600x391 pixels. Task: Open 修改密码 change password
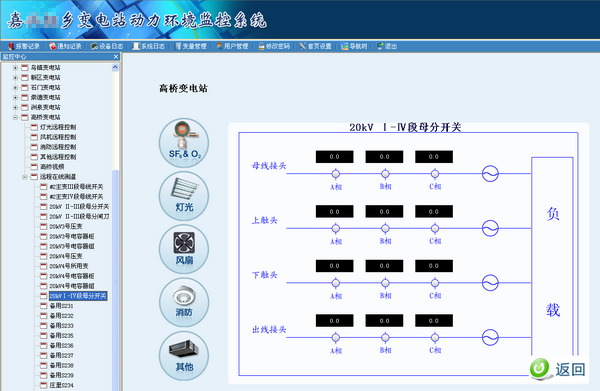point(274,46)
